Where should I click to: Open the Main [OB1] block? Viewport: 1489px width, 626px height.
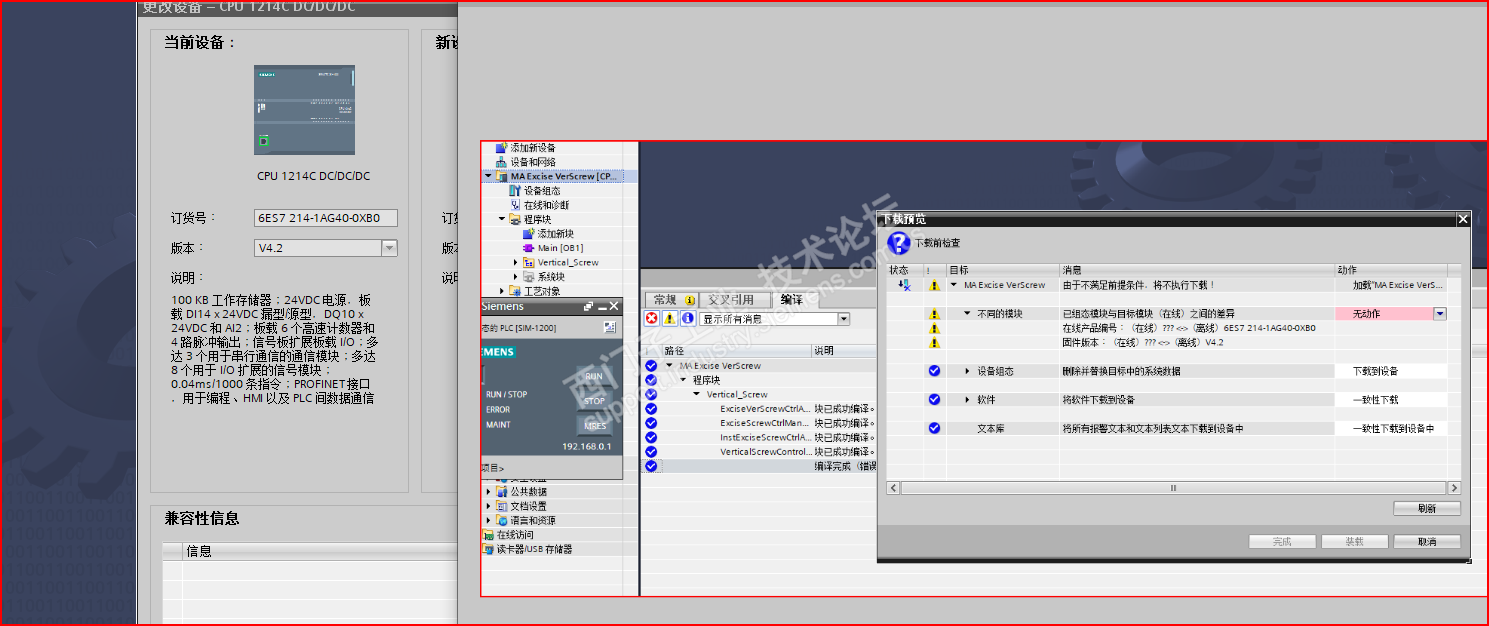(x=559, y=248)
